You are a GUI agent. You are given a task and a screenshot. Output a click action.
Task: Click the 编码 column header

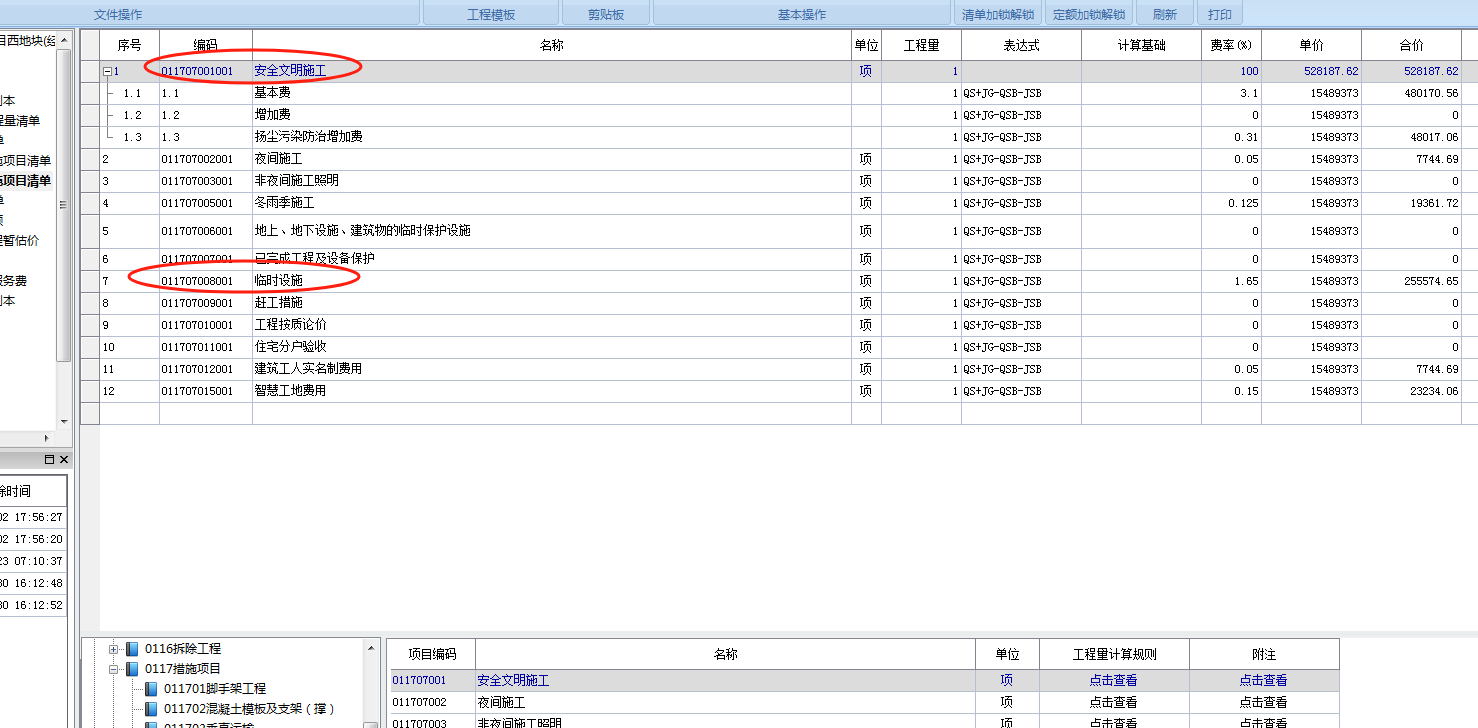pyautogui.click(x=205, y=46)
